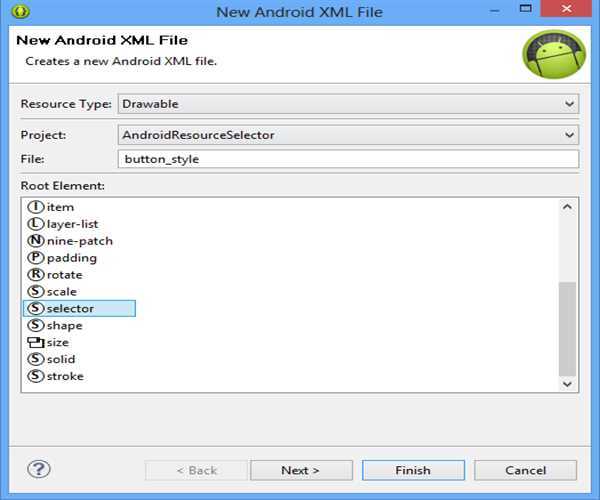Expand the Project combo box
This screenshot has width=600, height=500.
tap(569, 135)
